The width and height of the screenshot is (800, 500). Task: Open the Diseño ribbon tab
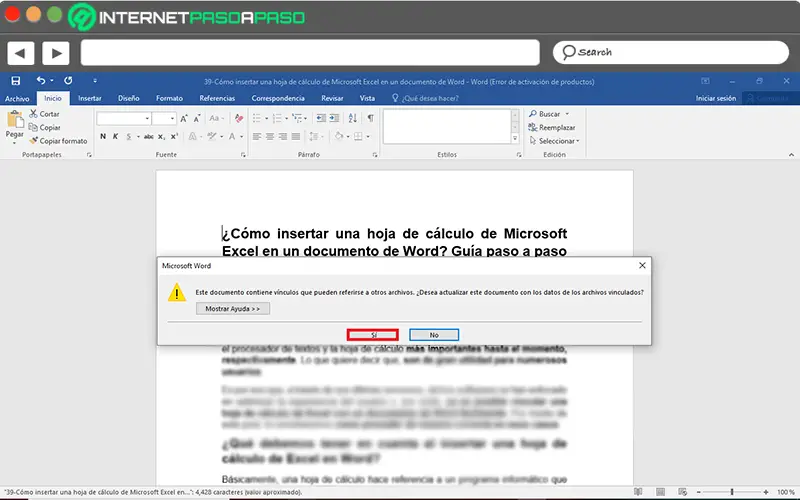coord(129,98)
